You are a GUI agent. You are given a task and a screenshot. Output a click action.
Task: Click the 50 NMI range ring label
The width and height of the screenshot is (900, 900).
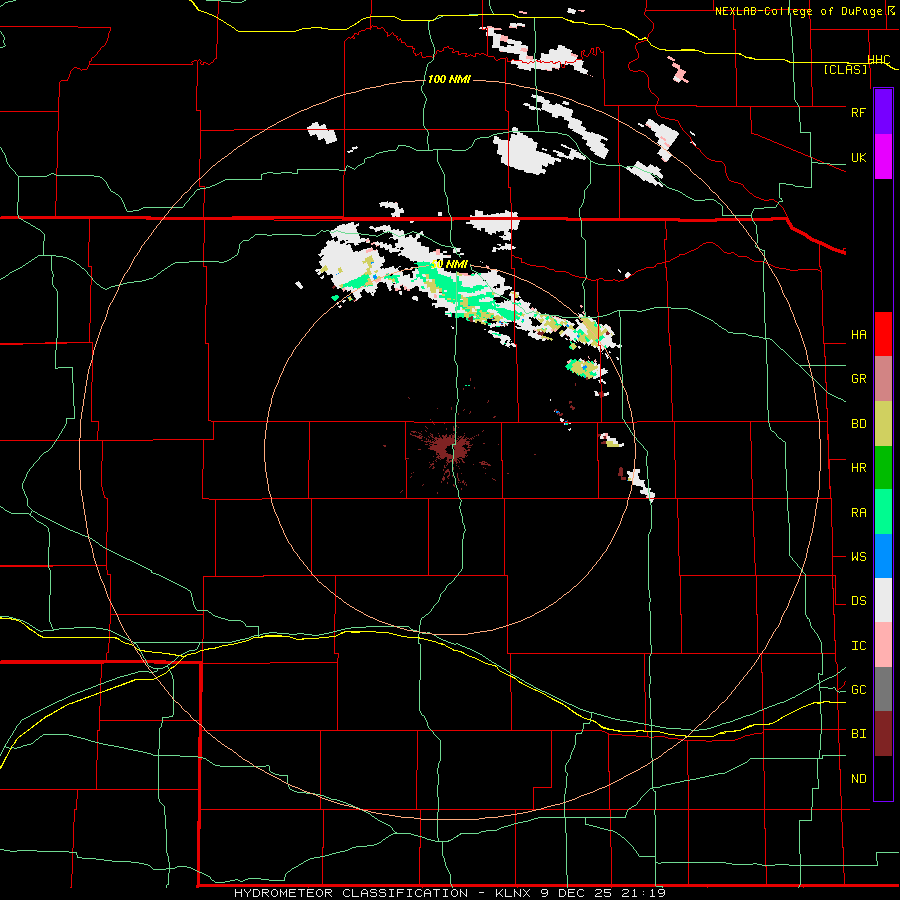pyautogui.click(x=449, y=265)
